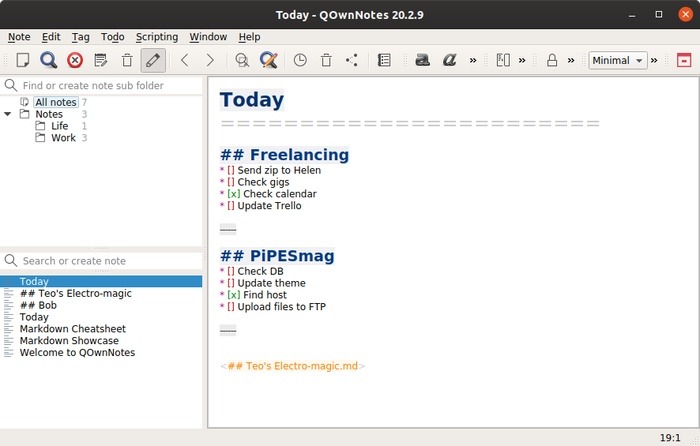Apply italic formatting icon
The height and width of the screenshot is (446, 700).
tap(450, 60)
